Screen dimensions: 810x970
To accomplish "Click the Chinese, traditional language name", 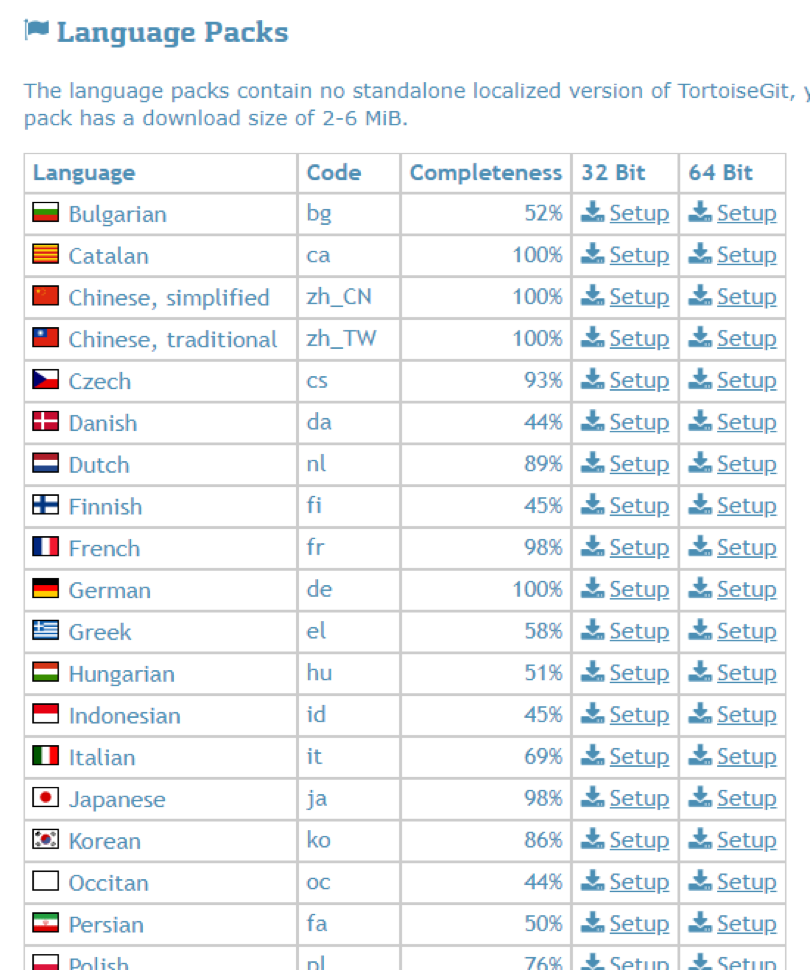I will pos(173,340).
